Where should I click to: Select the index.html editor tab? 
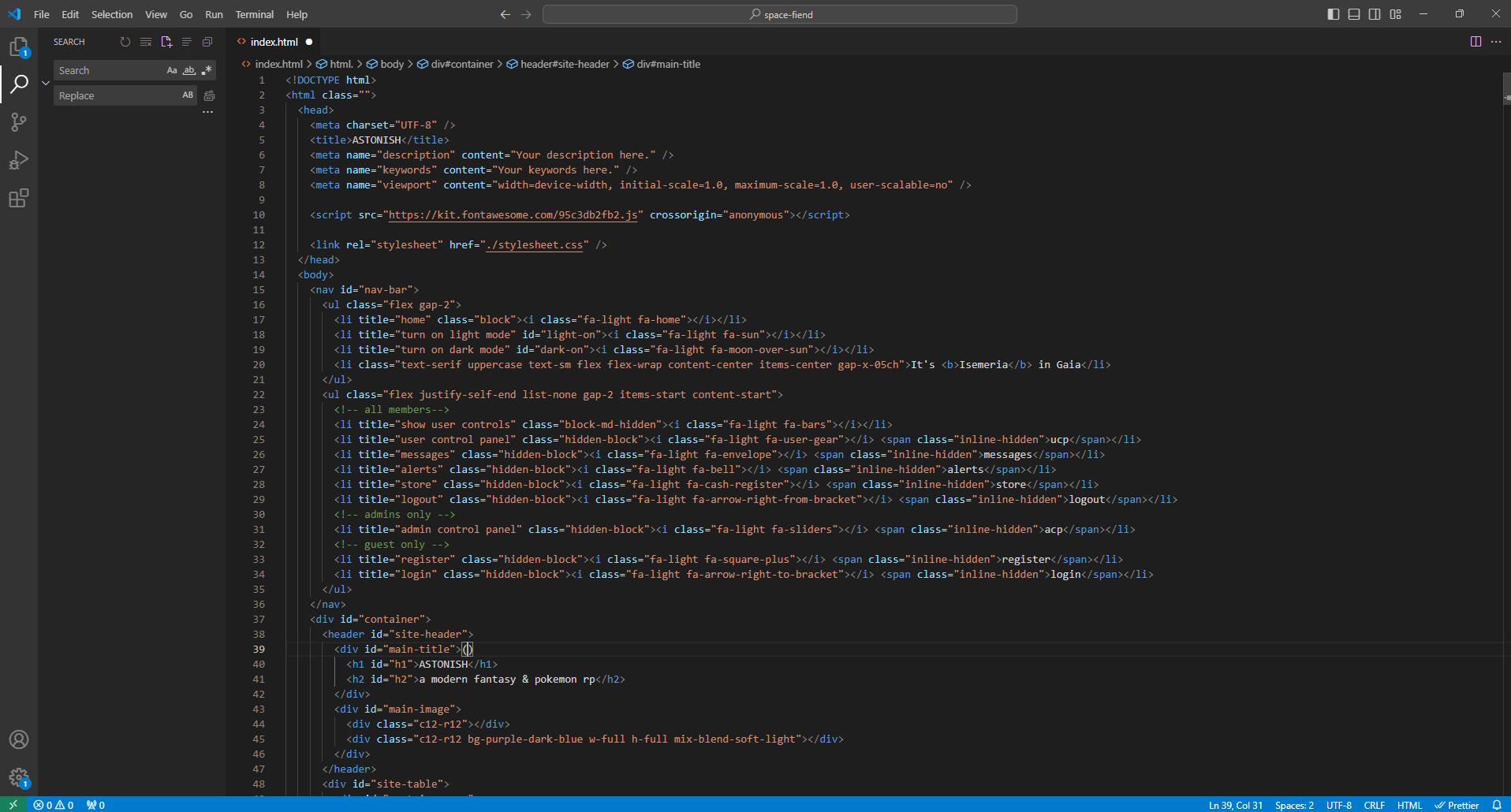[x=274, y=42]
